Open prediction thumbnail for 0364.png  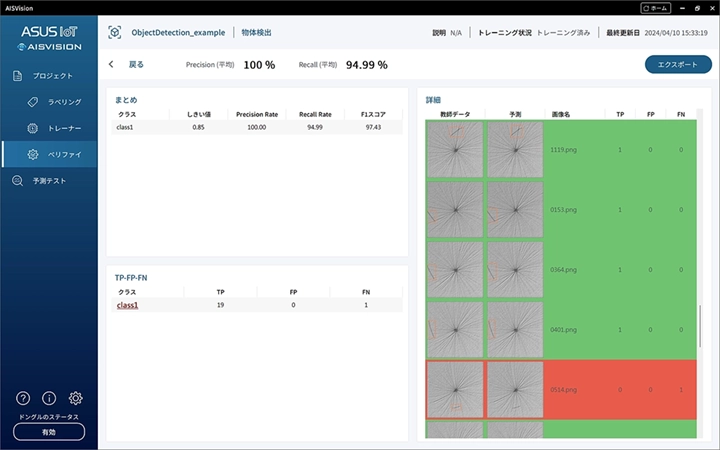[515, 270]
